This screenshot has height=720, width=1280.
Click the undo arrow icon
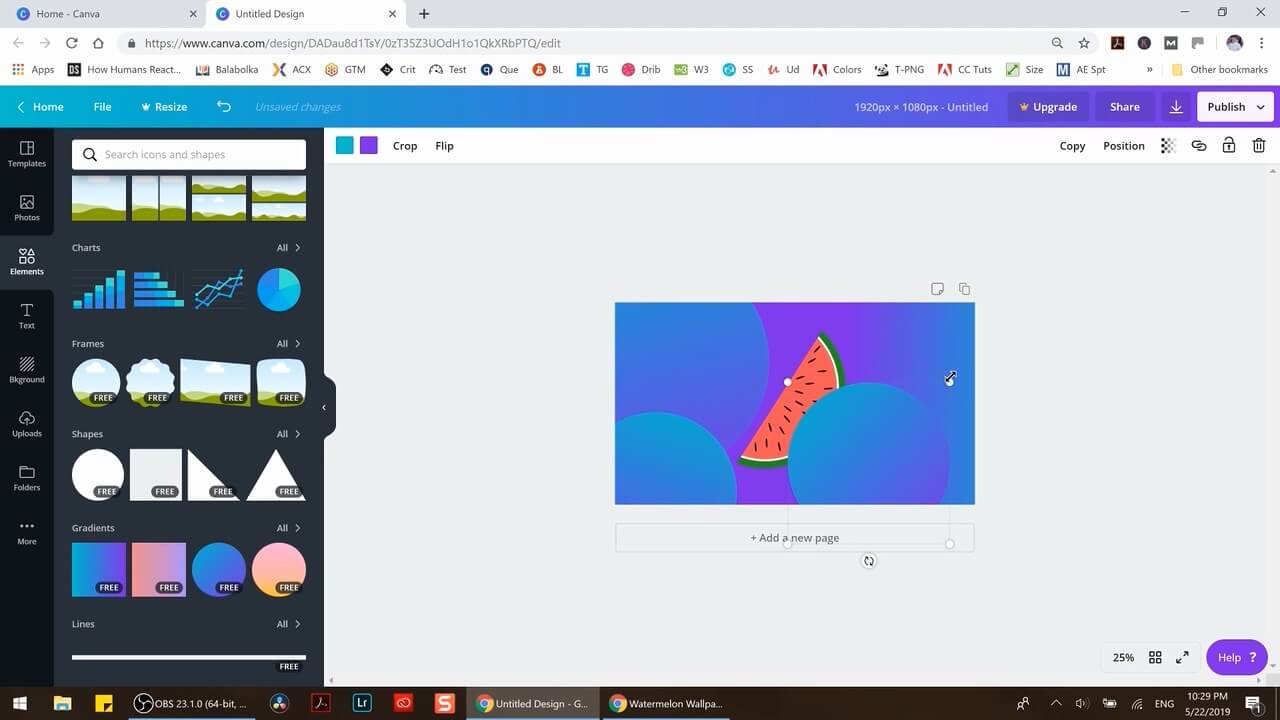point(224,107)
